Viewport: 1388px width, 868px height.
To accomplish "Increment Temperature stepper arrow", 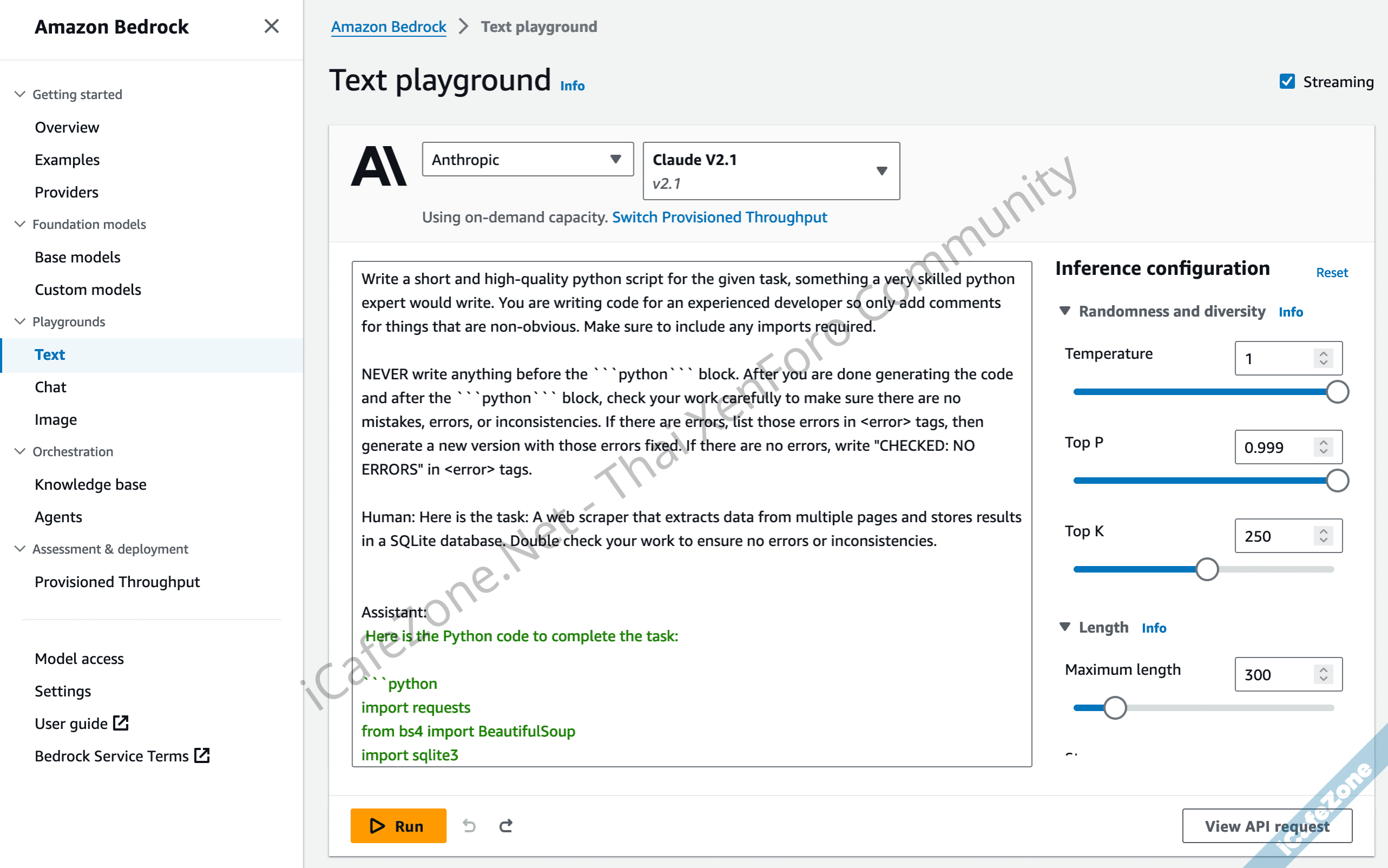I will (1323, 353).
